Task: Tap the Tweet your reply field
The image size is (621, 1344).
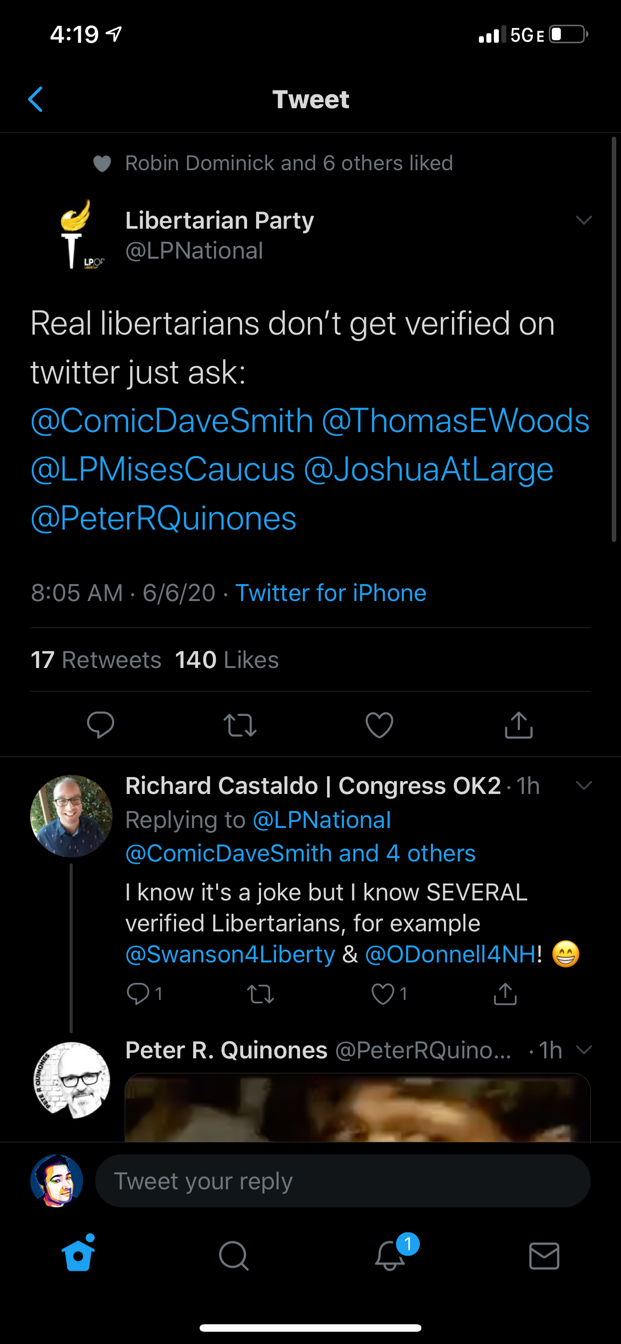Action: 342,1181
